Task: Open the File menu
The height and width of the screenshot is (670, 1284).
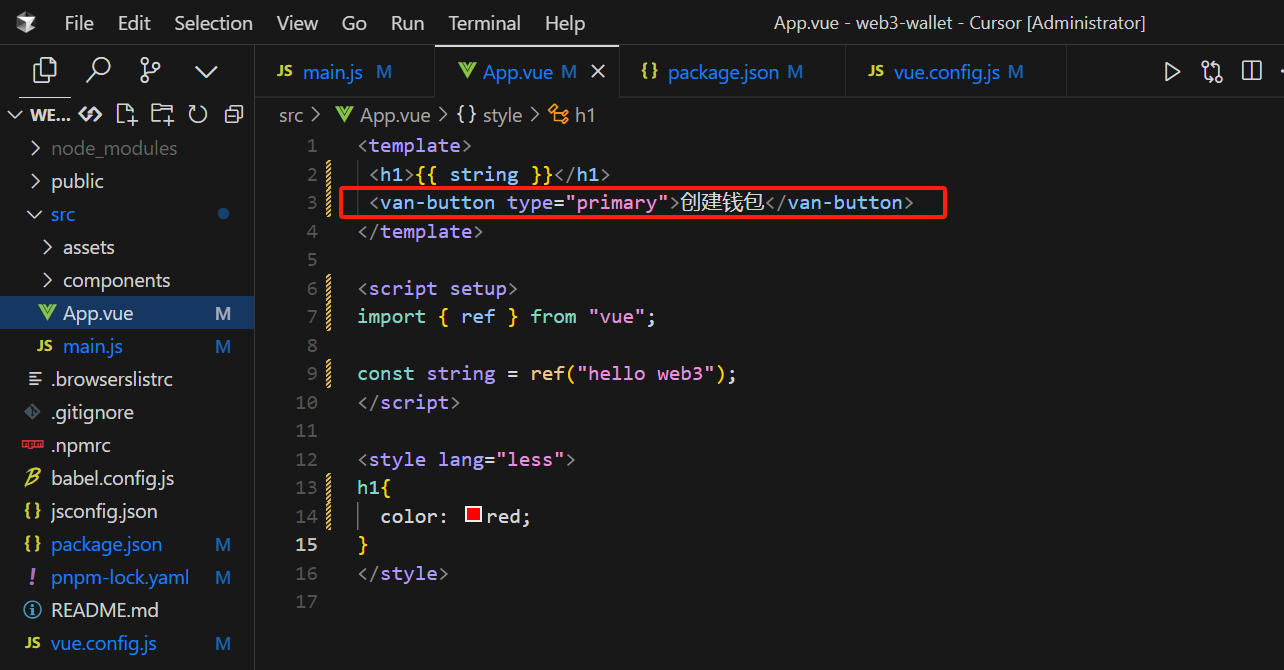Action: [x=79, y=23]
